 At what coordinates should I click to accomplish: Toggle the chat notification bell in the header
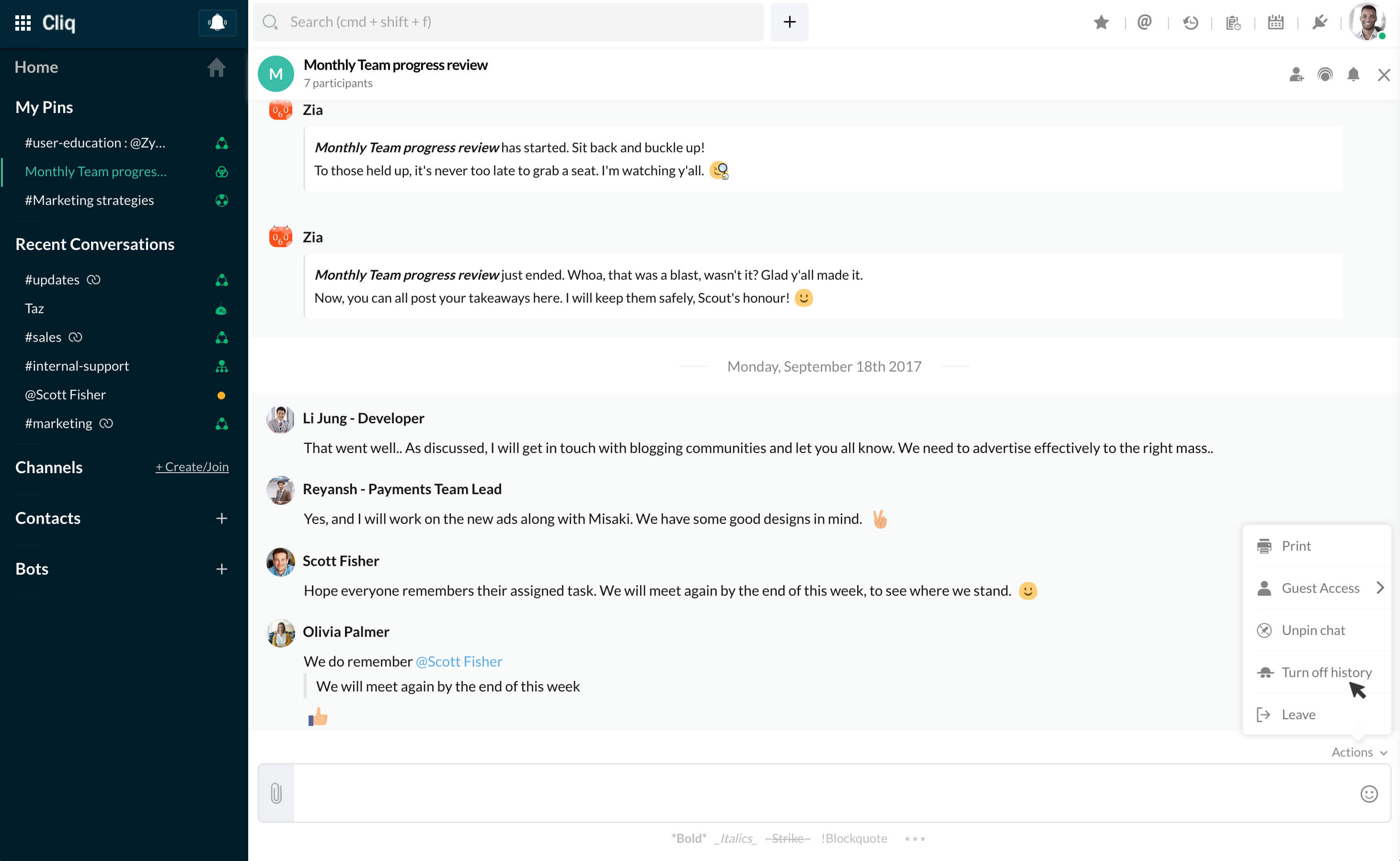click(1354, 75)
